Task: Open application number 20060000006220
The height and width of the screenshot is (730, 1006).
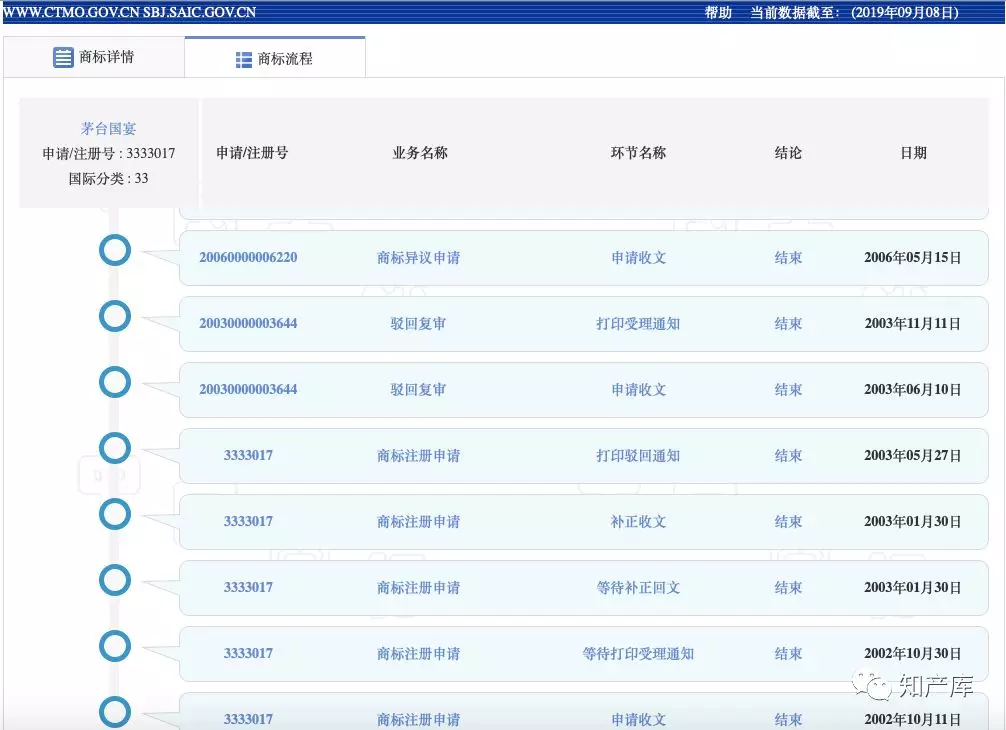Action: pyautogui.click(x=248, y=257)
